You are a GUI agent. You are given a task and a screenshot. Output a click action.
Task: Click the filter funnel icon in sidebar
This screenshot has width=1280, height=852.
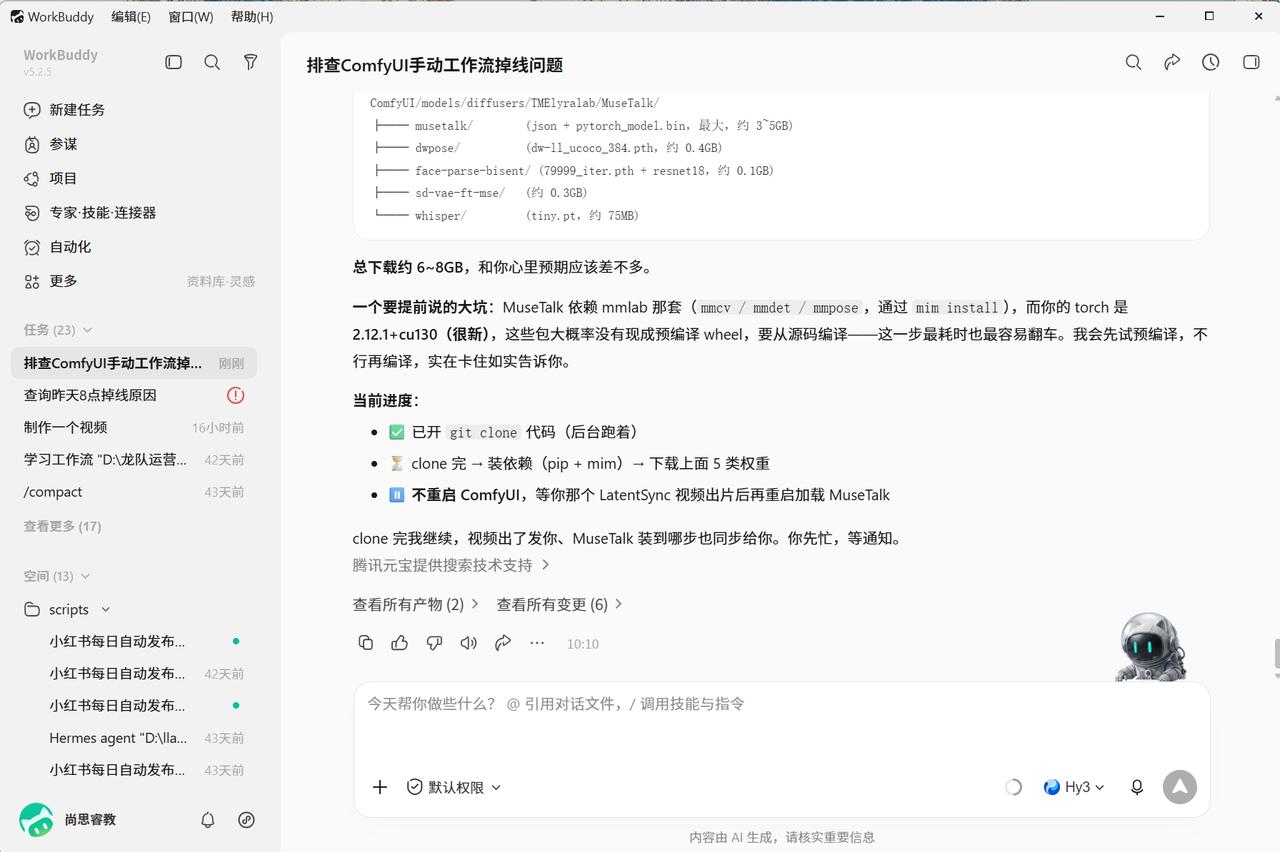coord(251,62)
